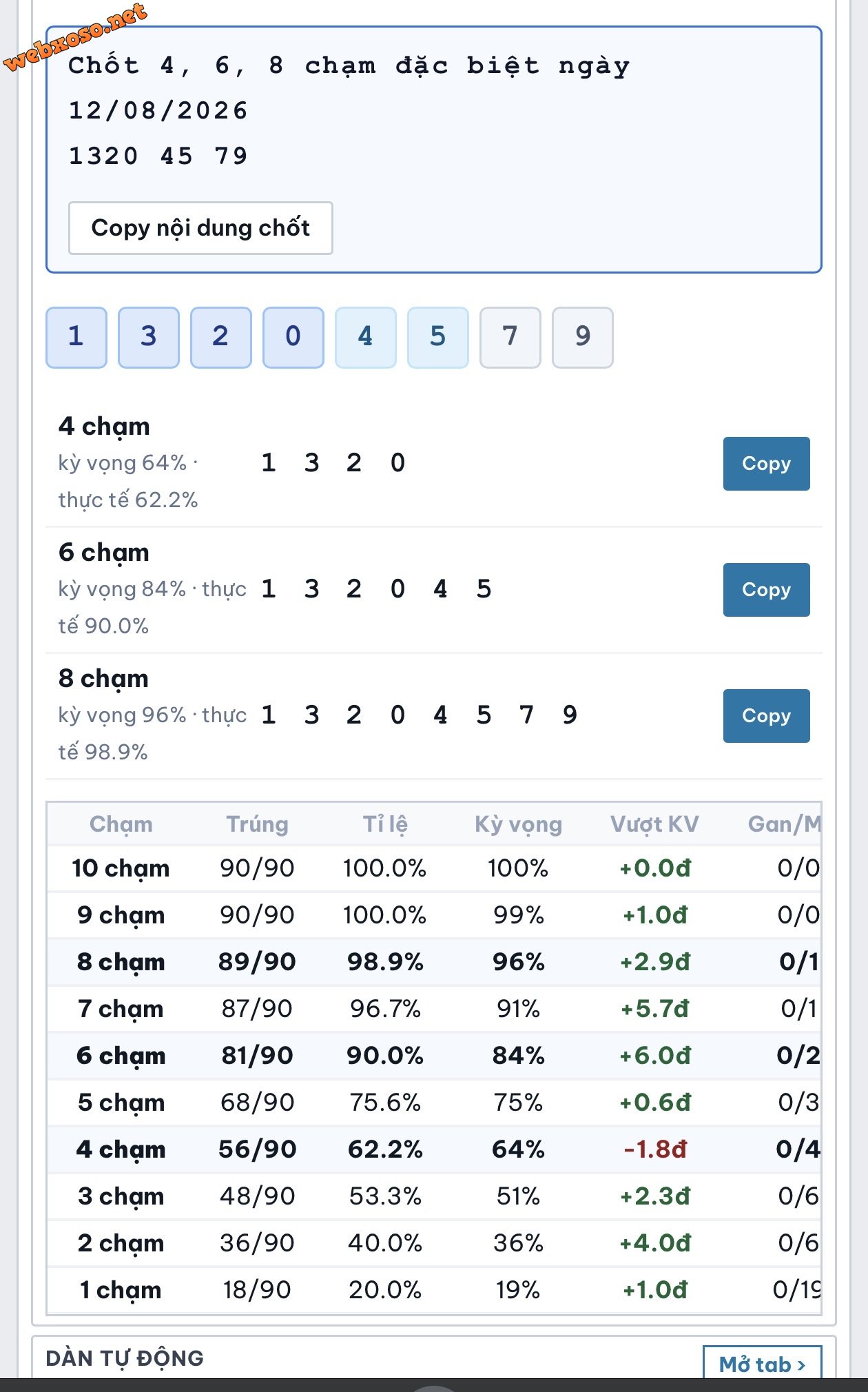868x1392 pixels.
Task: Select the 4 chạm table row
Action: 434,1149
